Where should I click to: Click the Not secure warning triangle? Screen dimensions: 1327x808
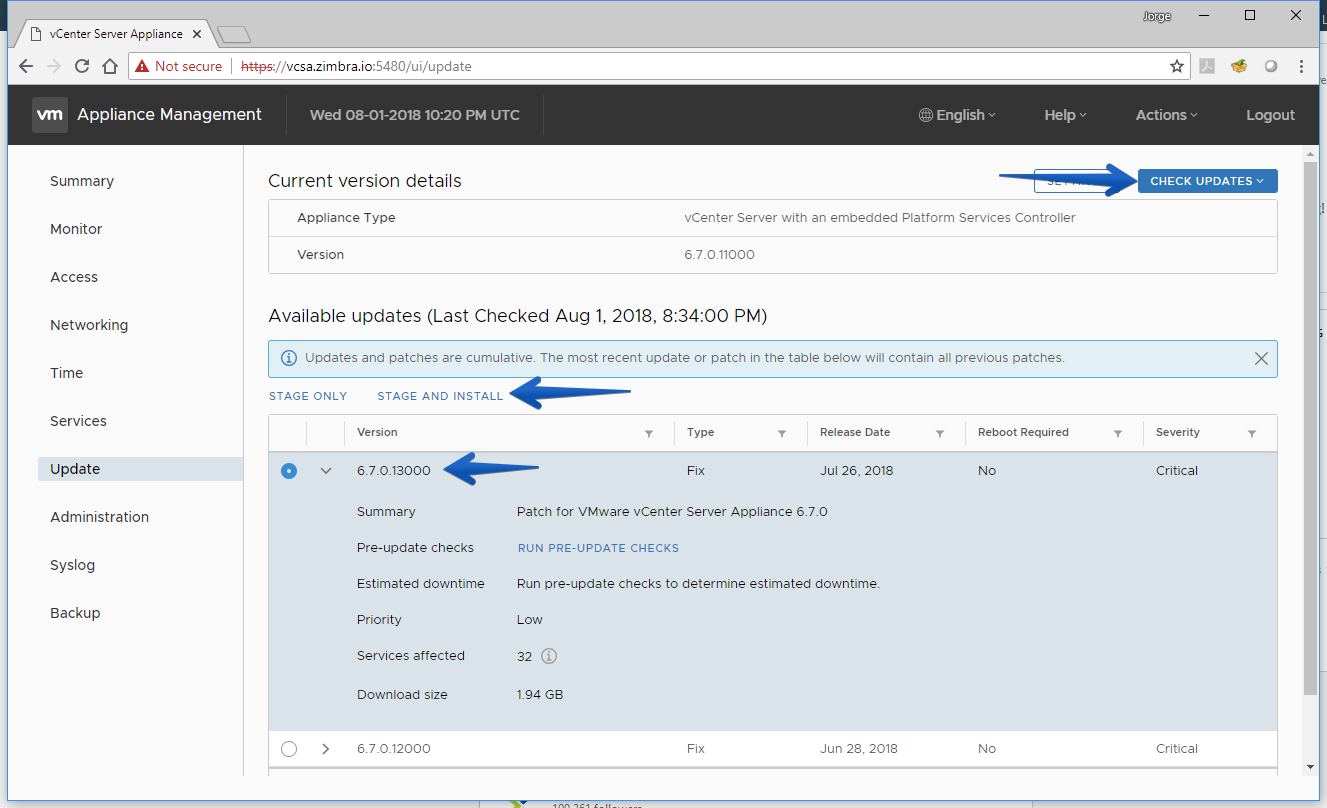[x=142, y=66]
